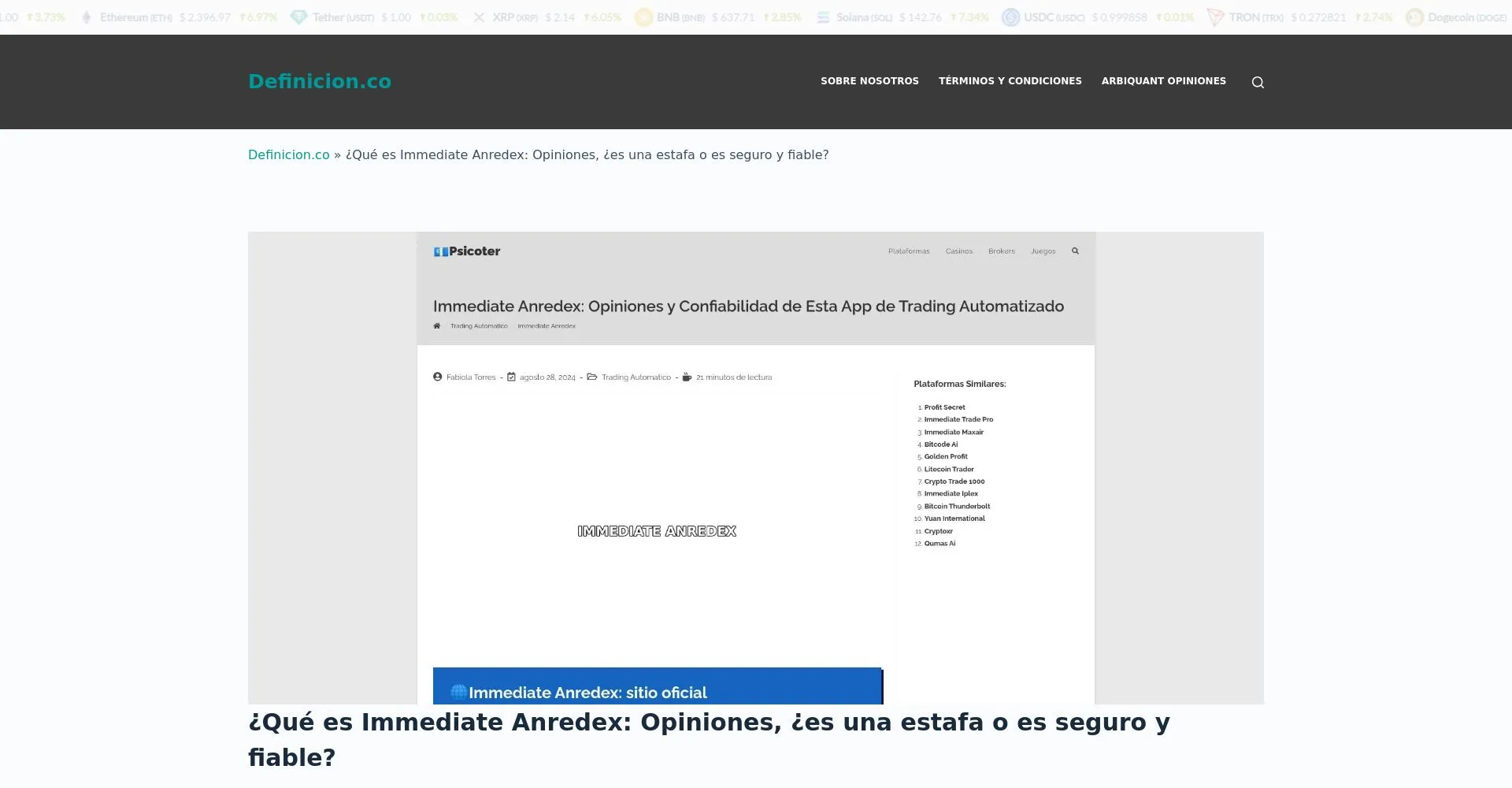Click the Tether diamond icon in ticker
Image resolution: width=1512 pixels, height=788 pixels.
click(298, 17)
